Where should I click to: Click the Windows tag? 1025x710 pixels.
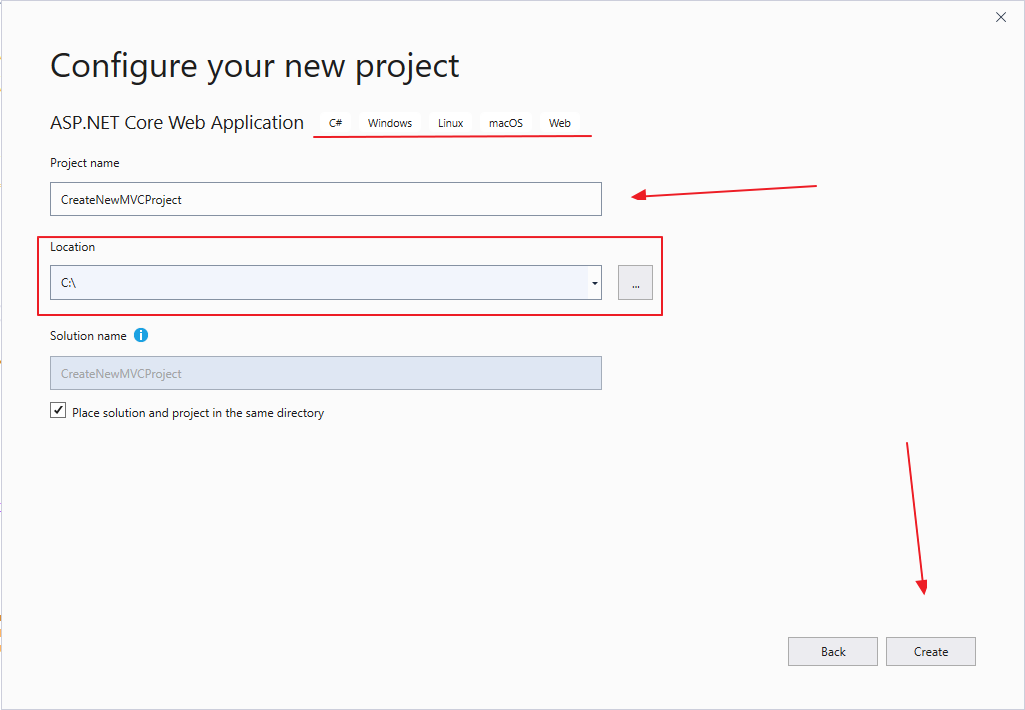[x=390, y=123]
